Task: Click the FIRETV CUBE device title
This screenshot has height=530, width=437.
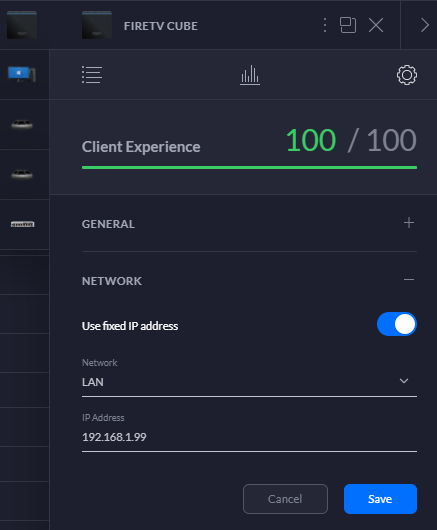Action: 161,26
